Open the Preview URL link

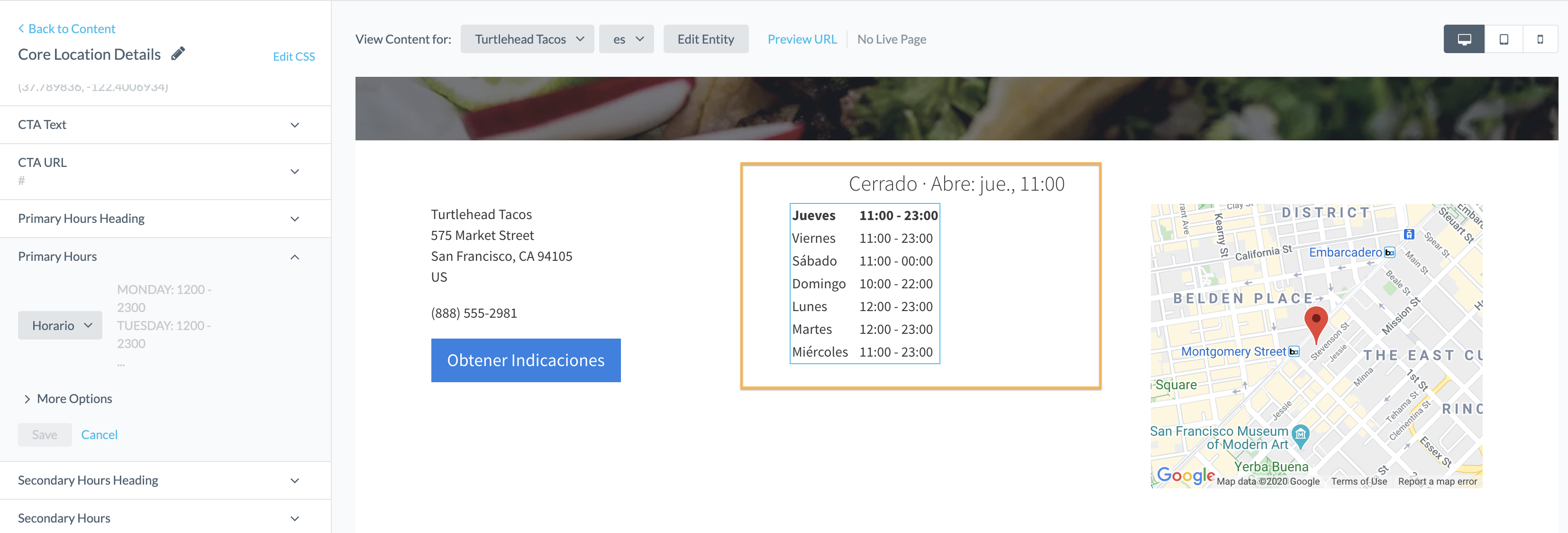tap(802, 39)
